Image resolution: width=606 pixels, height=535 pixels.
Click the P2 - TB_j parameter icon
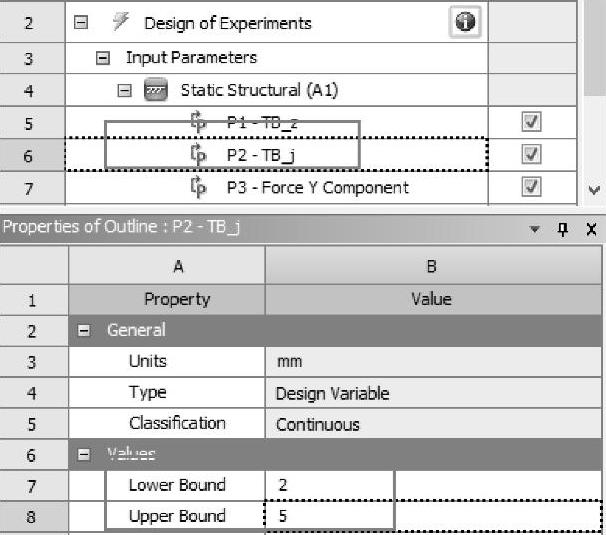click(198, 155)
